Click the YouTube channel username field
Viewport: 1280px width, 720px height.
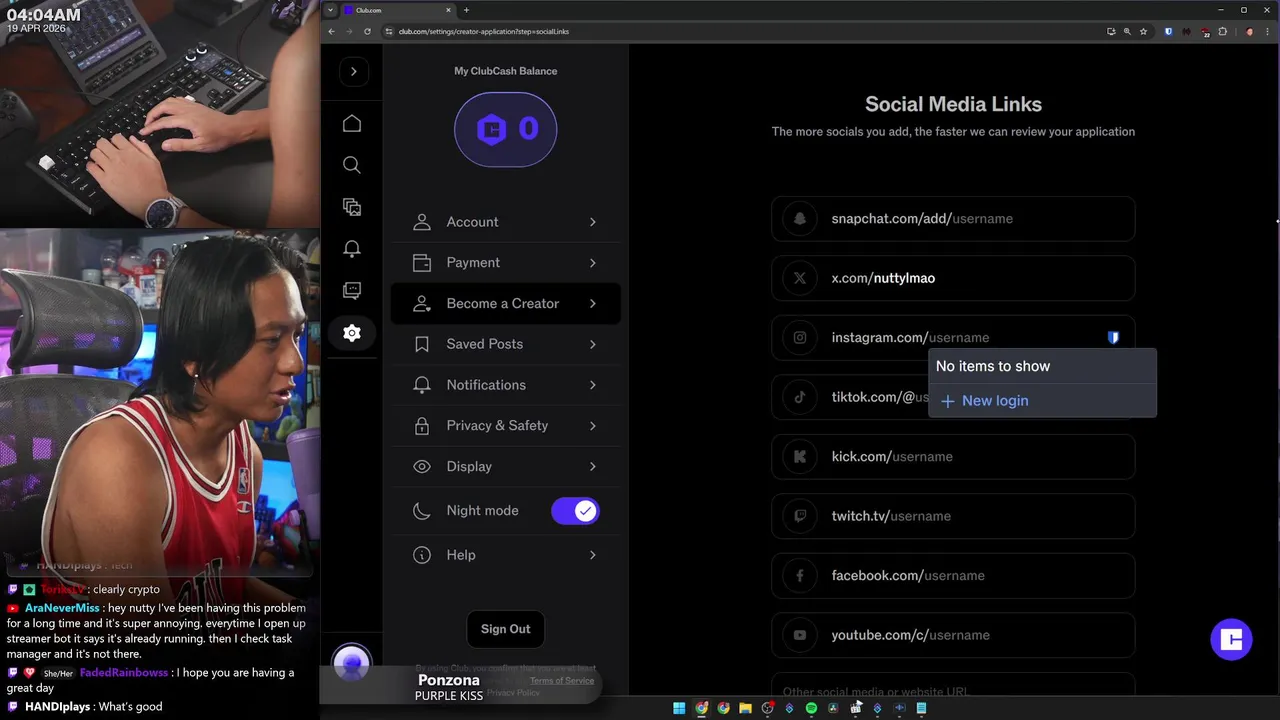(953, 635)
